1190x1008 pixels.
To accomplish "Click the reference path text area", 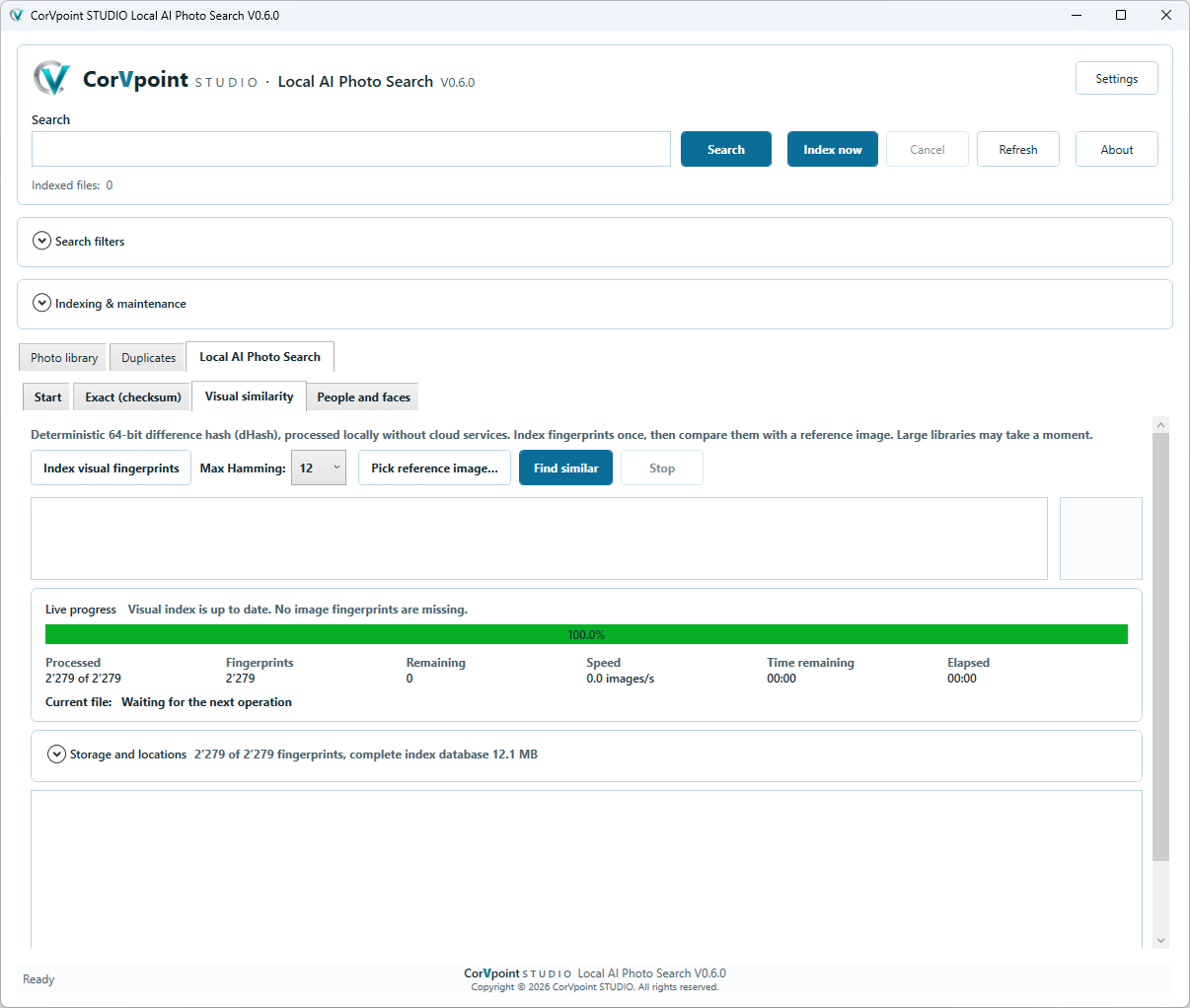I will point(539,539).
